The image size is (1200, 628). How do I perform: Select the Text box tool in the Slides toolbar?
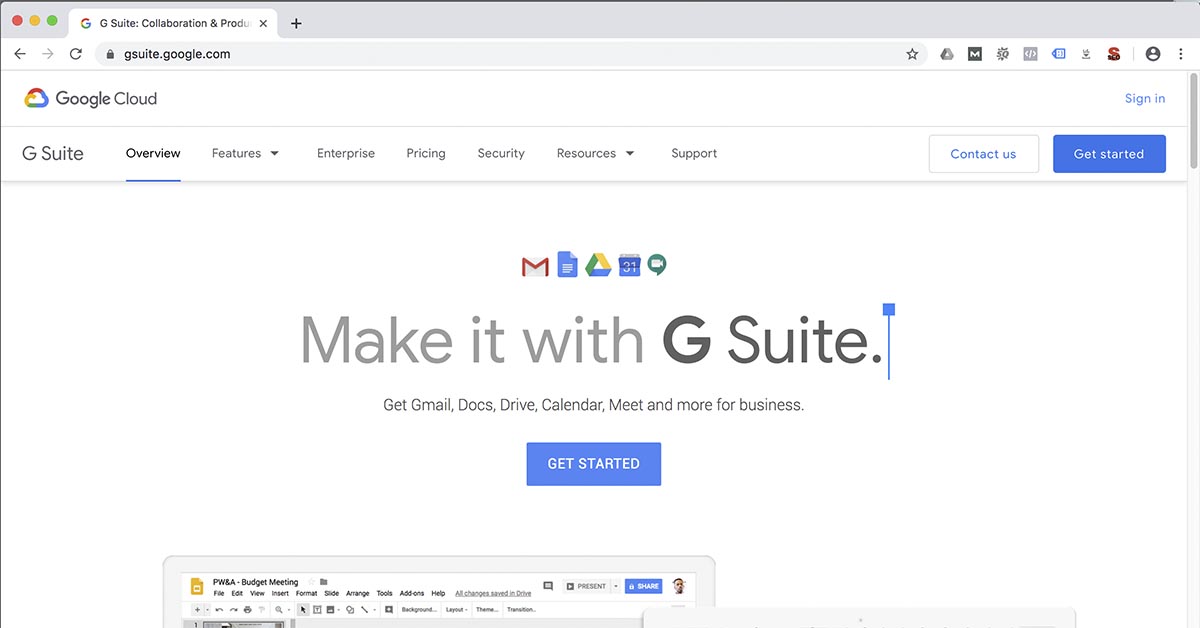click(x=317, y=610)
